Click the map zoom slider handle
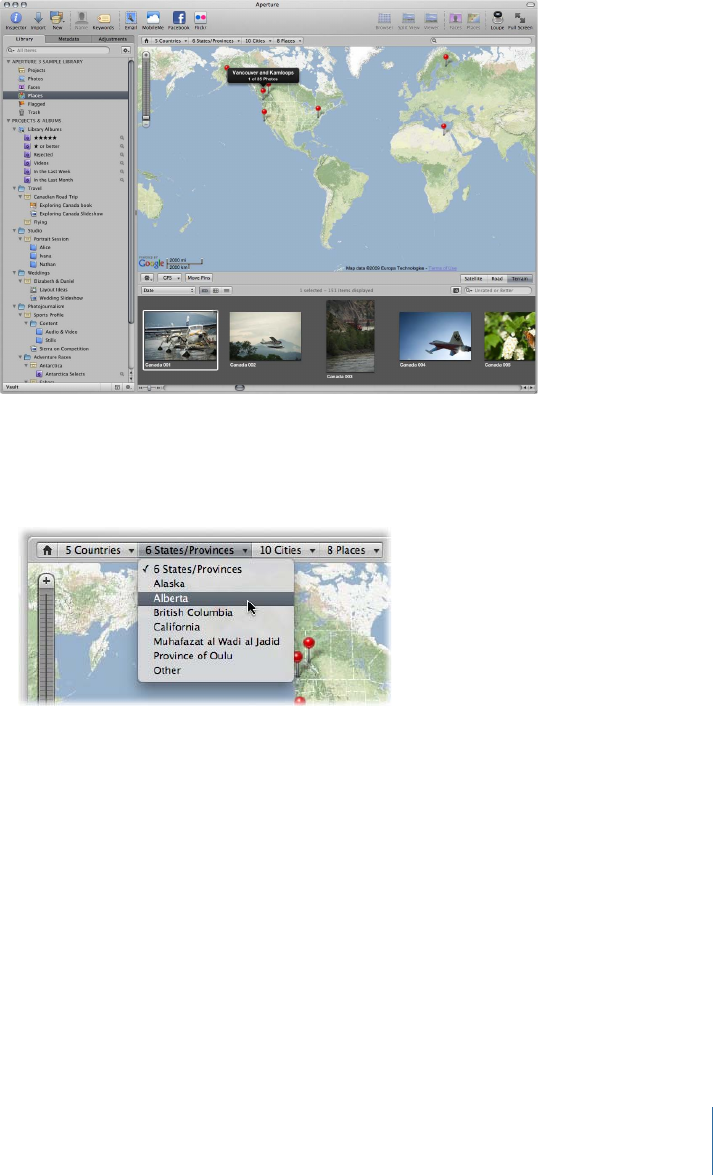 pyautogui.click(x=146, y=116)
